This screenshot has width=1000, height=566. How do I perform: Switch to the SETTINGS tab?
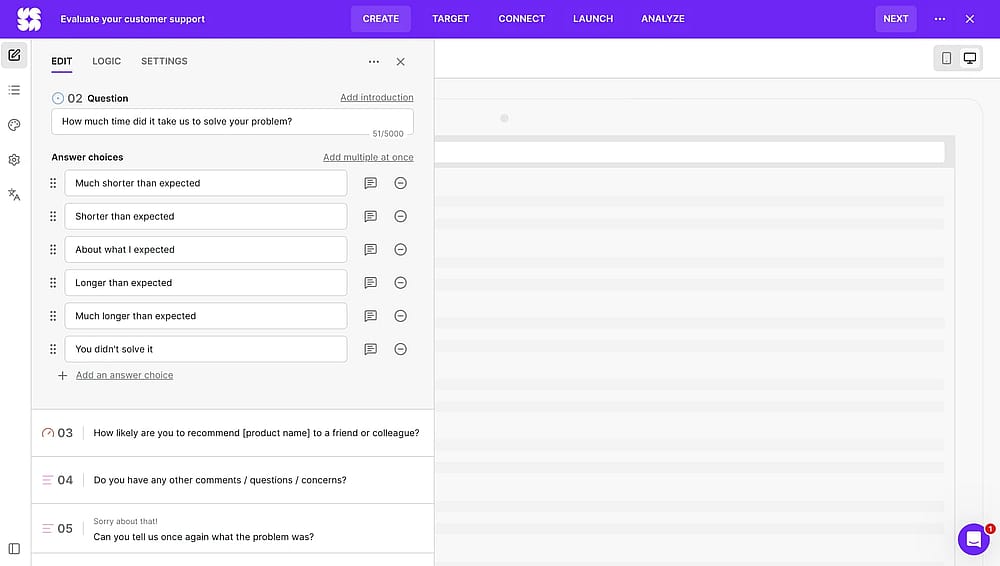tap(165, 61)
